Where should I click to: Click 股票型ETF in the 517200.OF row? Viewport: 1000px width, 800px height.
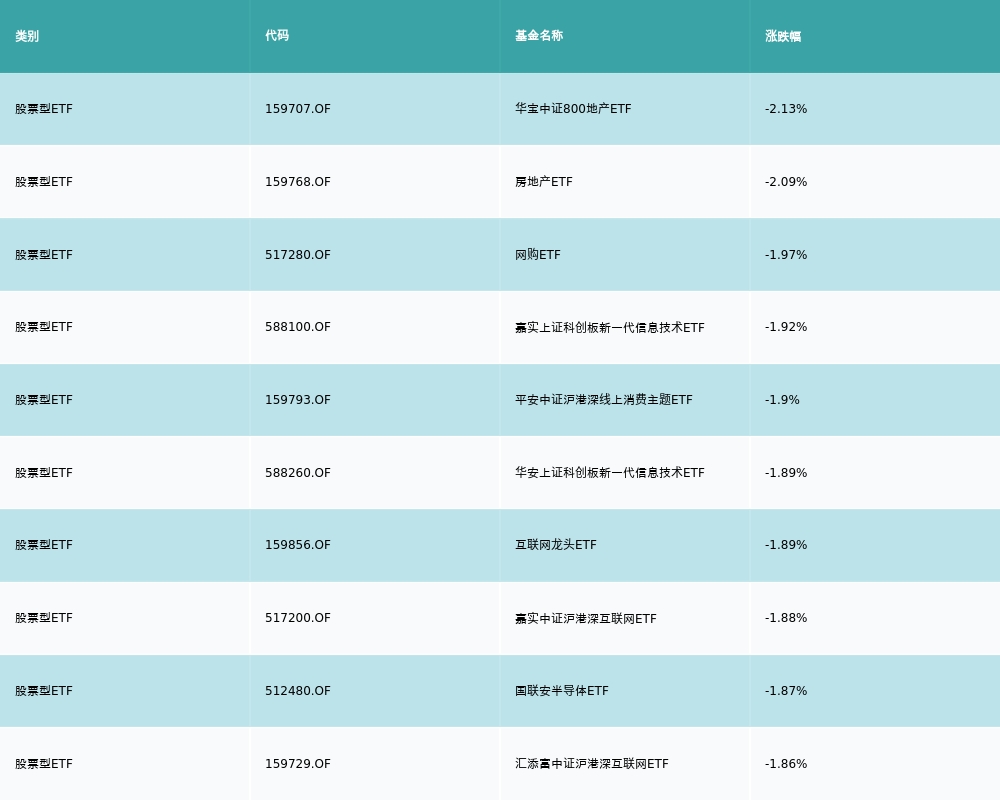pyautogui.click(x=44, y=618)
